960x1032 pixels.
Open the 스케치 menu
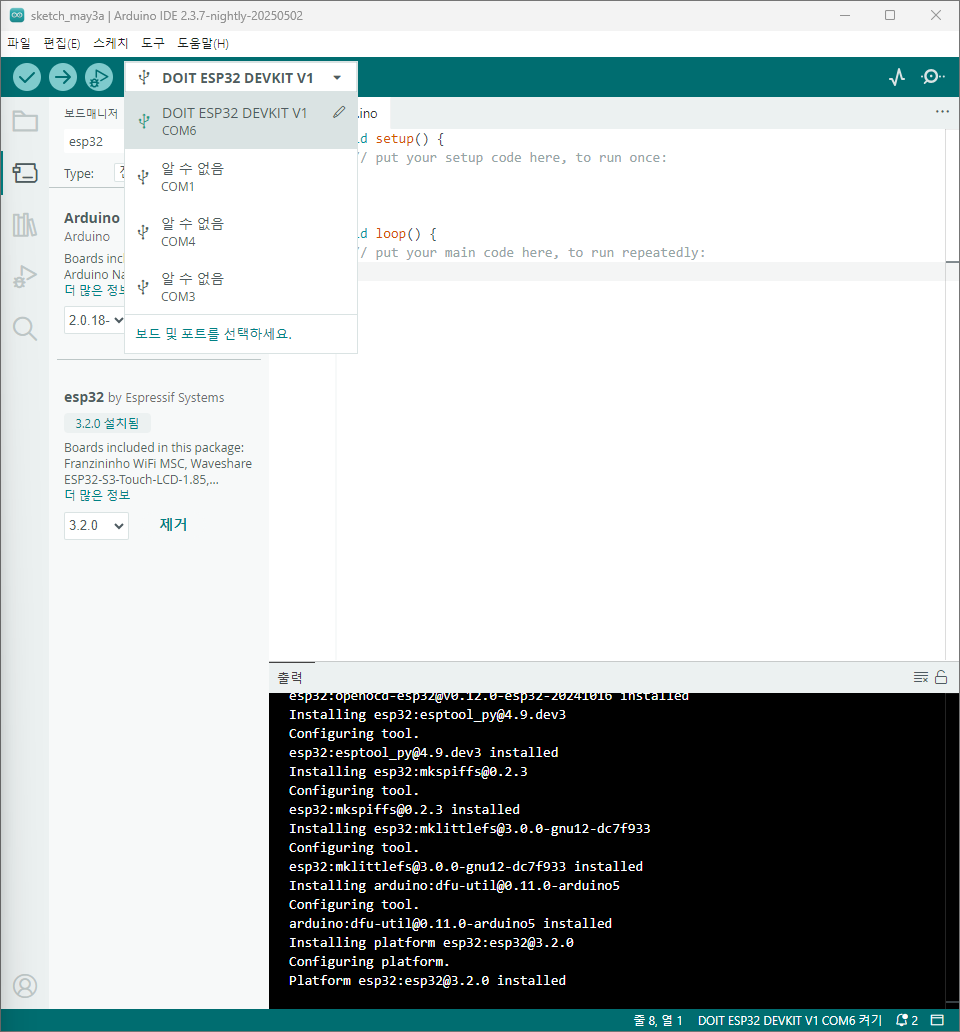coord(111,43)
